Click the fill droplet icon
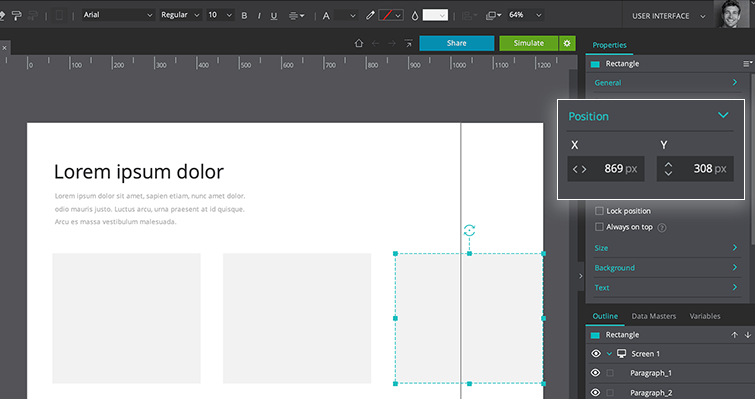This screenshot has width=755, height=399. click(415, 15)
